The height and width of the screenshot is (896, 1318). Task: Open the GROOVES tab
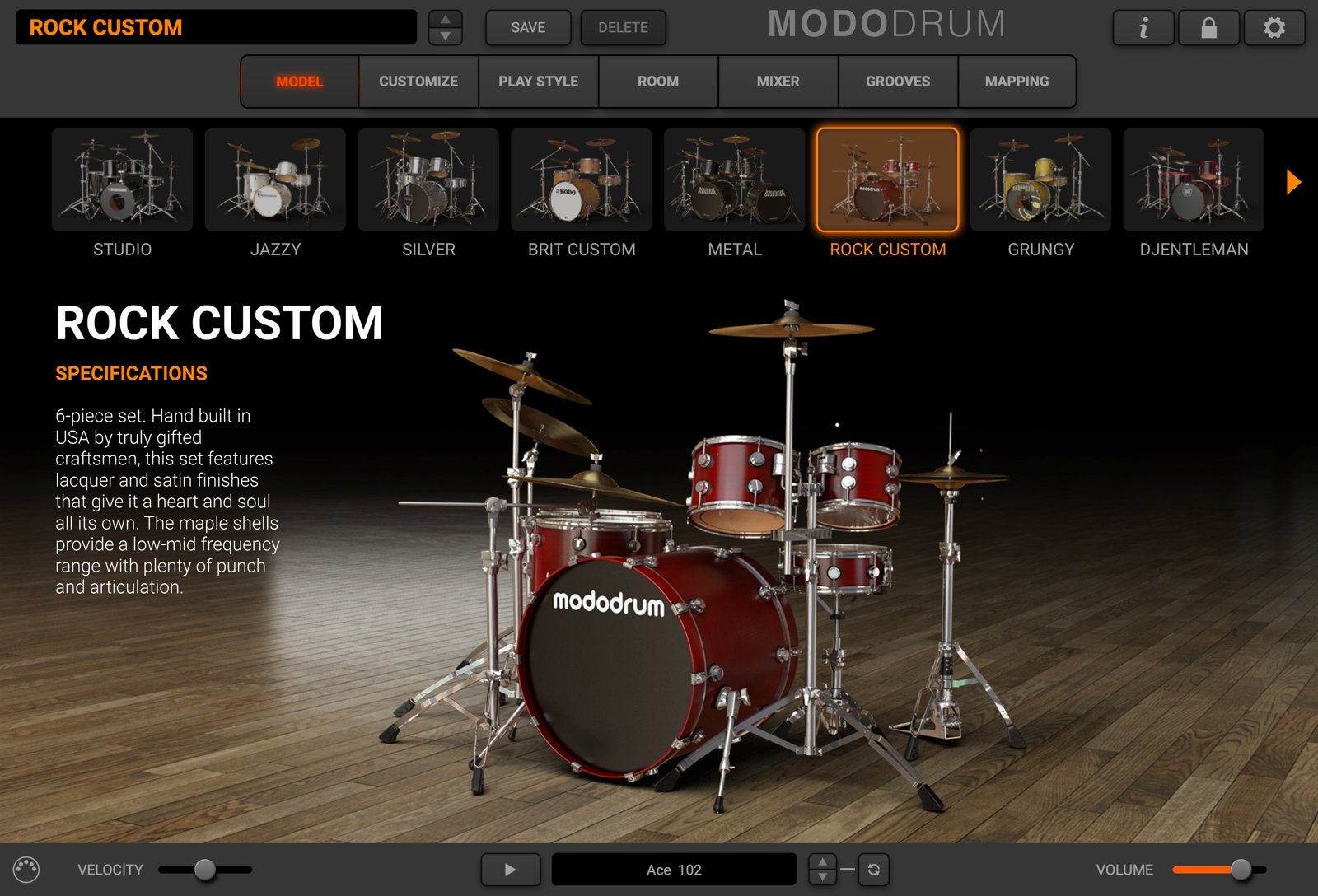point(898,82)
